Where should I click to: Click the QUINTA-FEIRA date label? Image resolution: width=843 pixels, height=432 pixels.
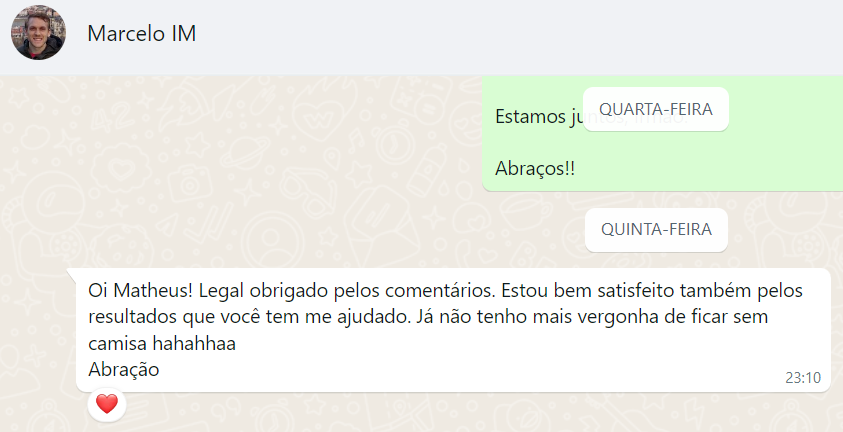[656, 229]
